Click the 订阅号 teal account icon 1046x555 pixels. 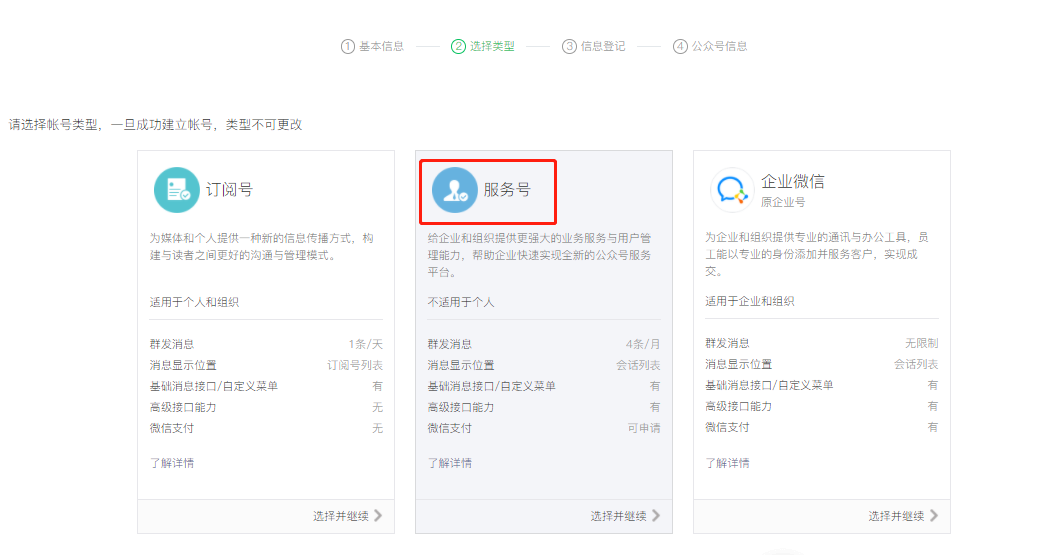(x=177, y=190)
